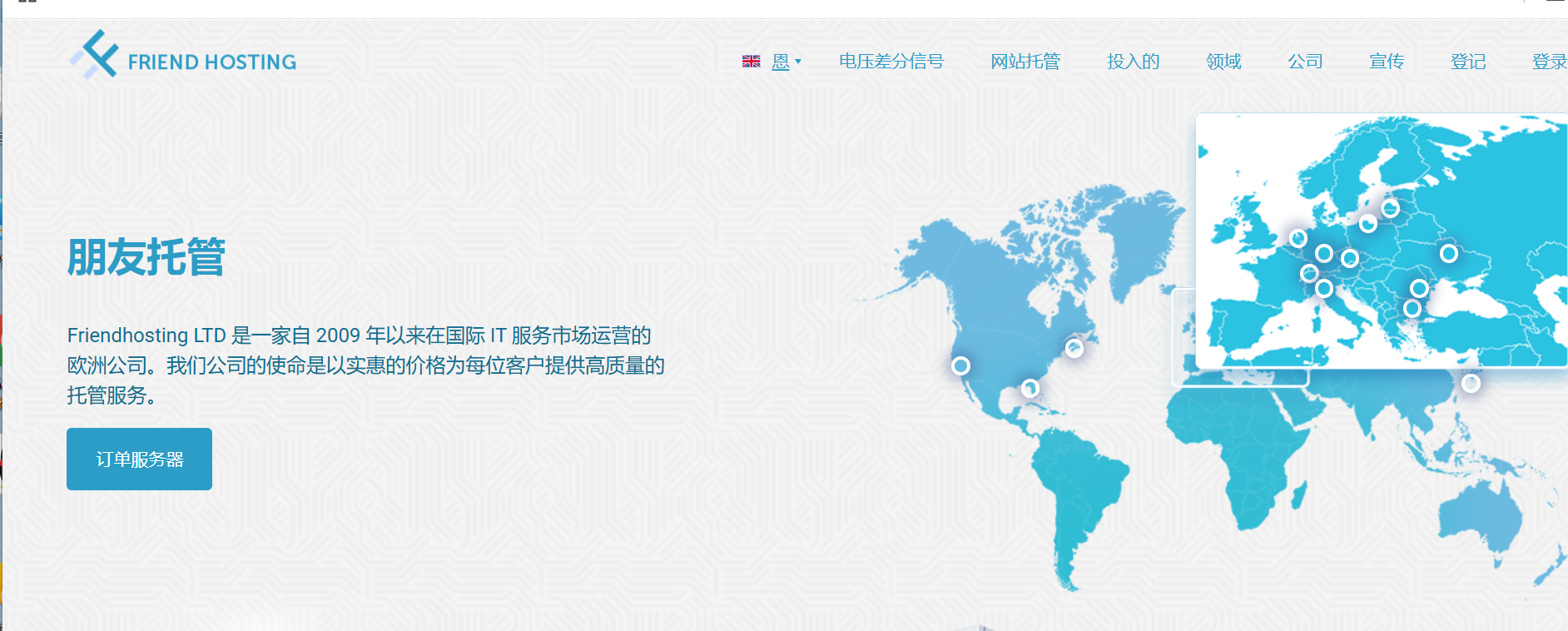Image resolution: width=1568 pixels, height=631 pixels.
Task: Click the Friend Hosting logo icon
Action: coord(94,55)
